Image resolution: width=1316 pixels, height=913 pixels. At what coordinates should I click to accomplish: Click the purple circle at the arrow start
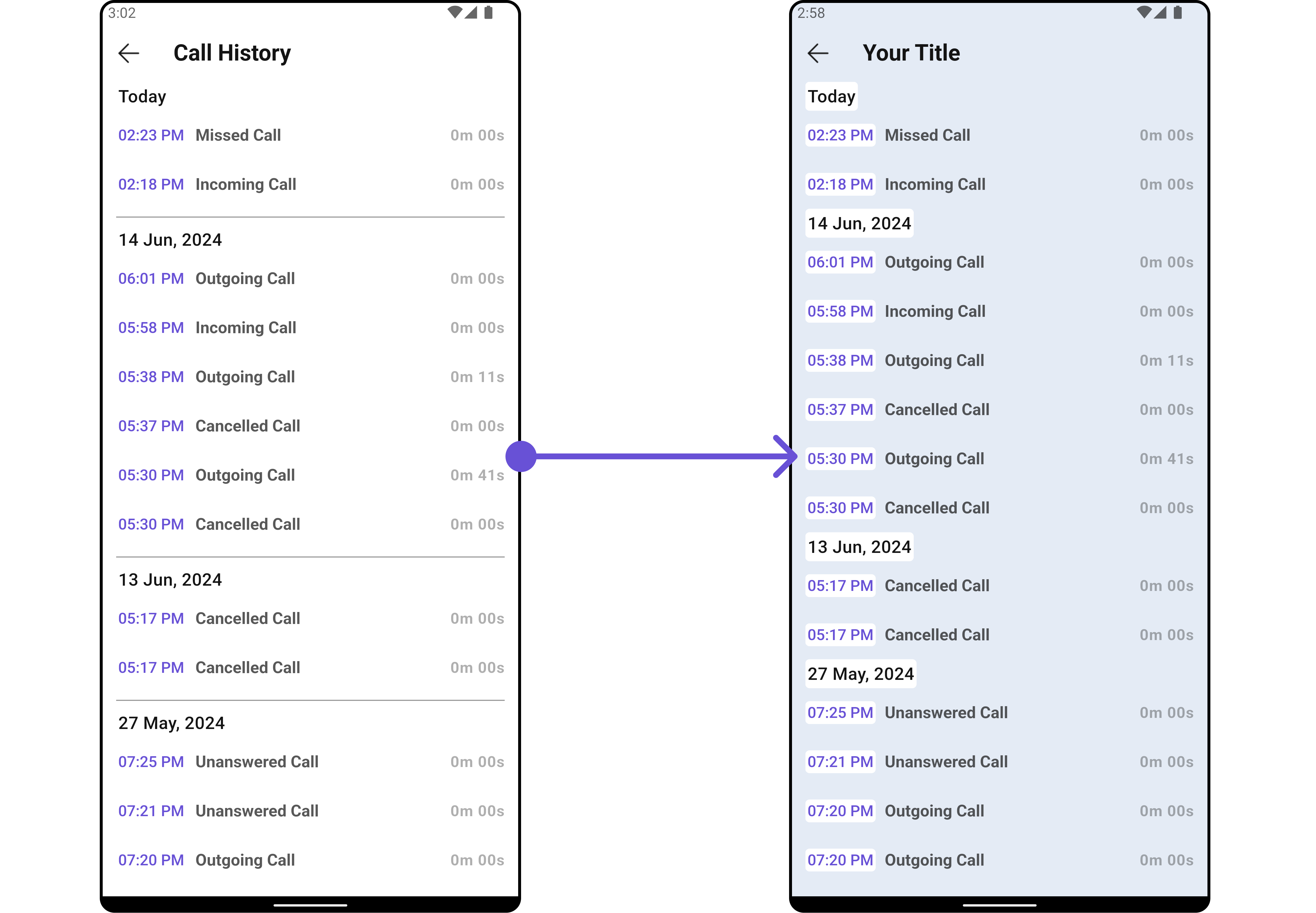point(521,456)
